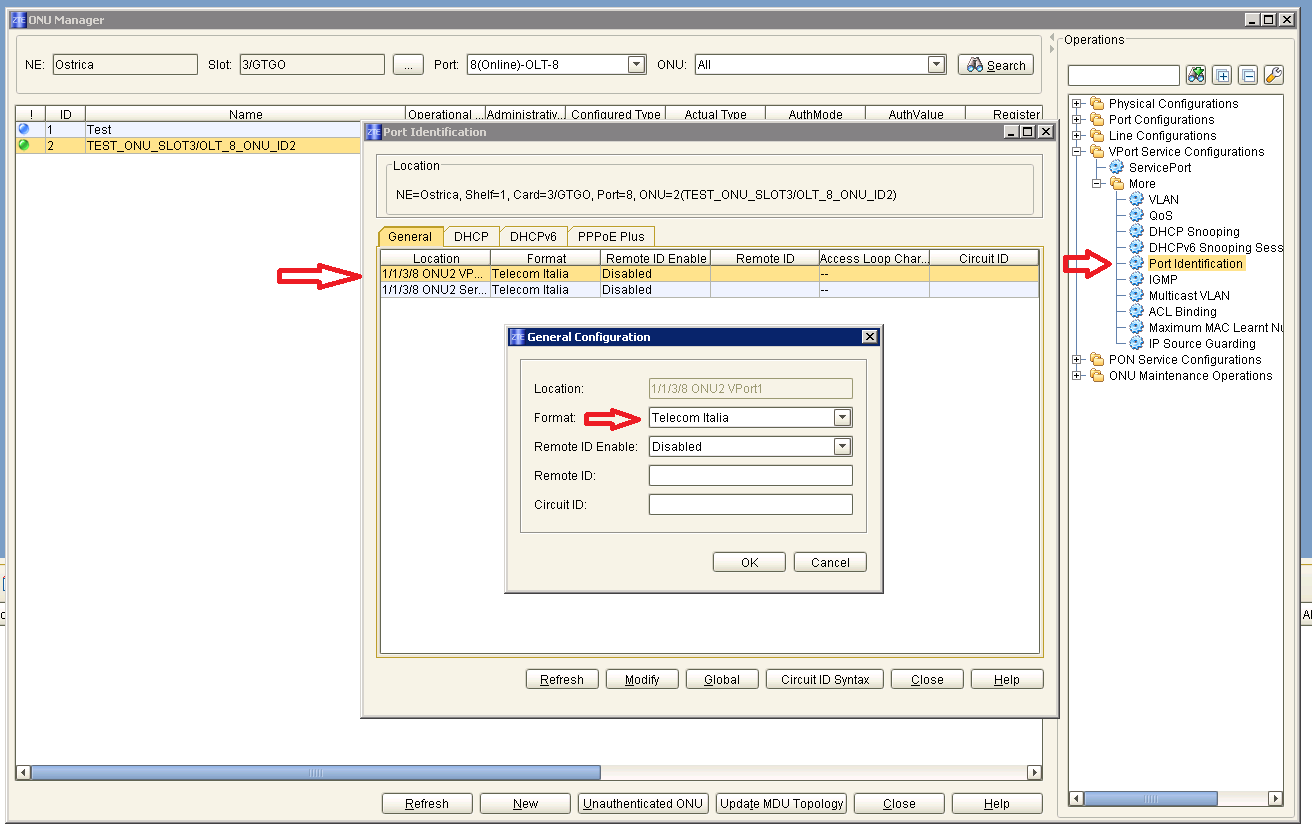This screenshot has height=832, width=1312.
Task: Select the ONU row named Test
Action: point(200,130)
